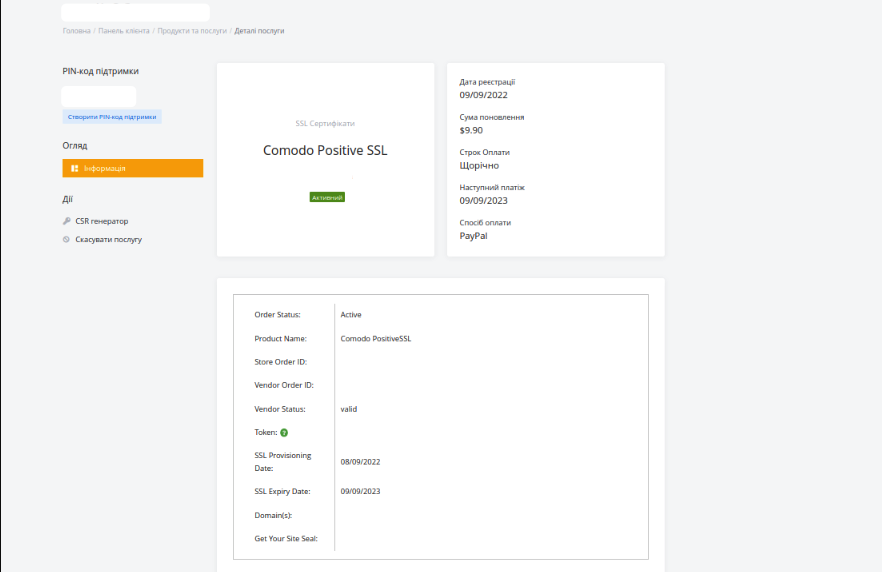Screen dimensions: 882x572
Task: Open the CSR генератор action
Action: pos(102,221)
